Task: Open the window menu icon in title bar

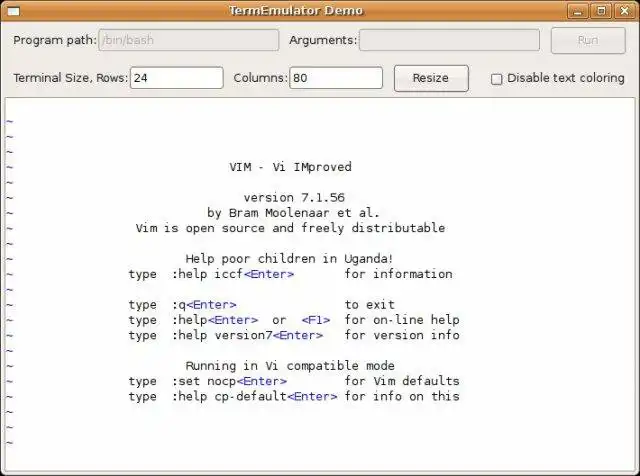Action: (x=13, y=11)
